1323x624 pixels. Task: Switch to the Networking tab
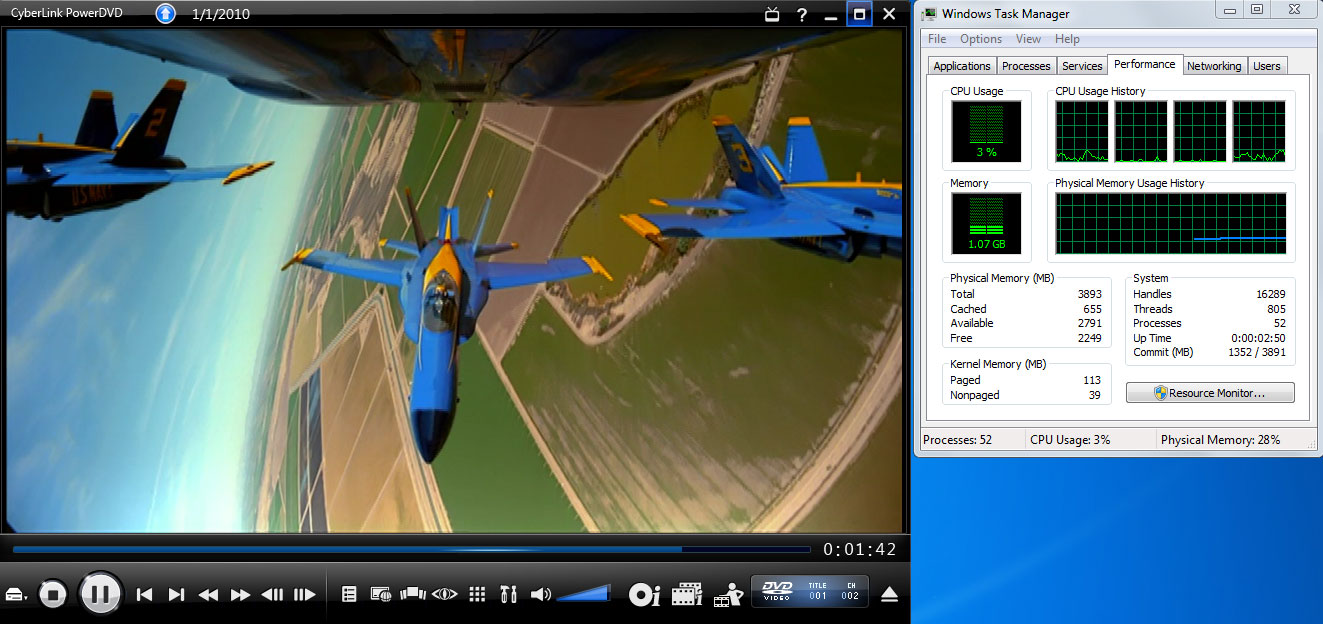[1214, 66]
